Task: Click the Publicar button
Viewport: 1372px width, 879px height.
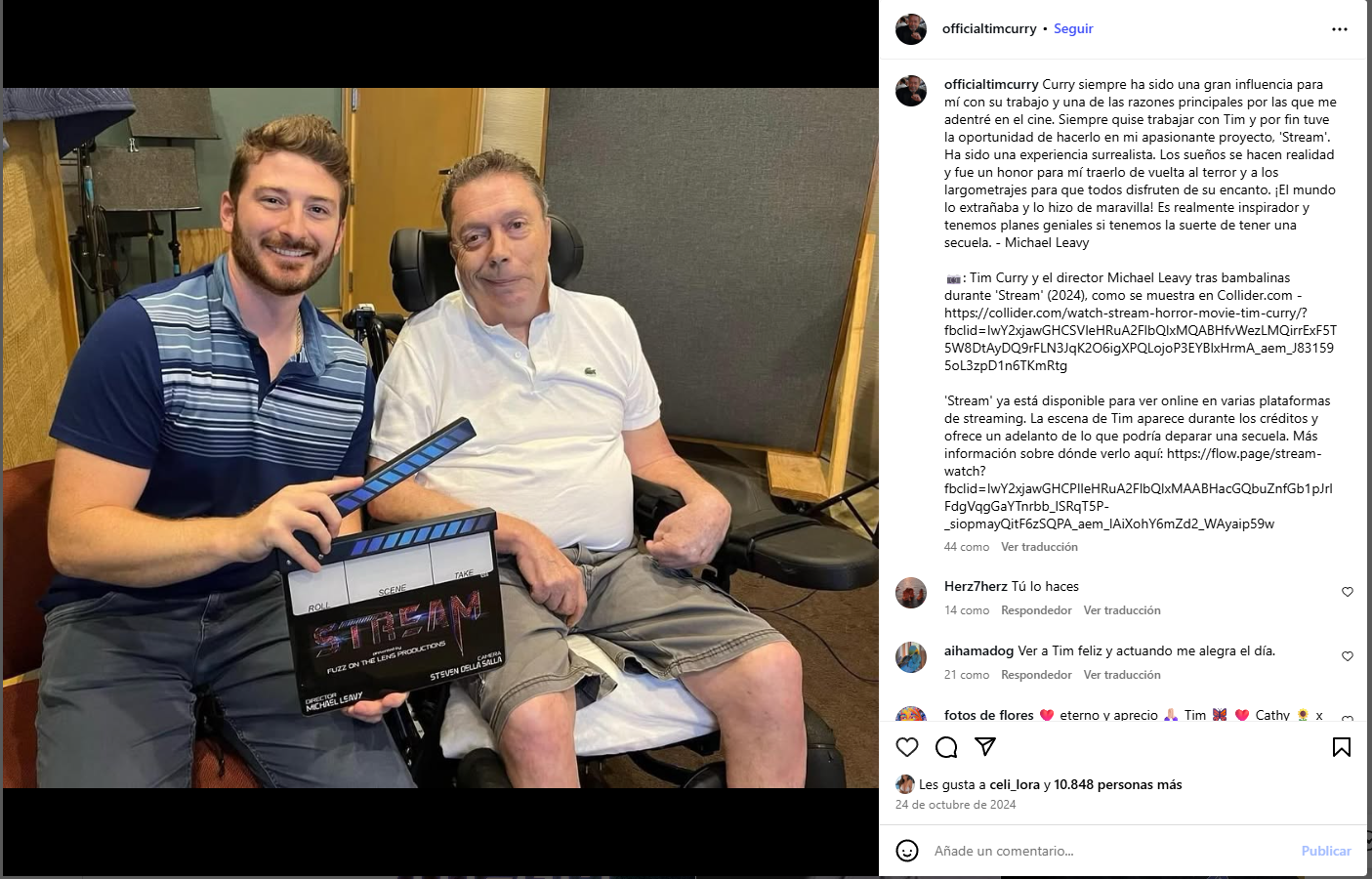Action: tap(1326, 851)
